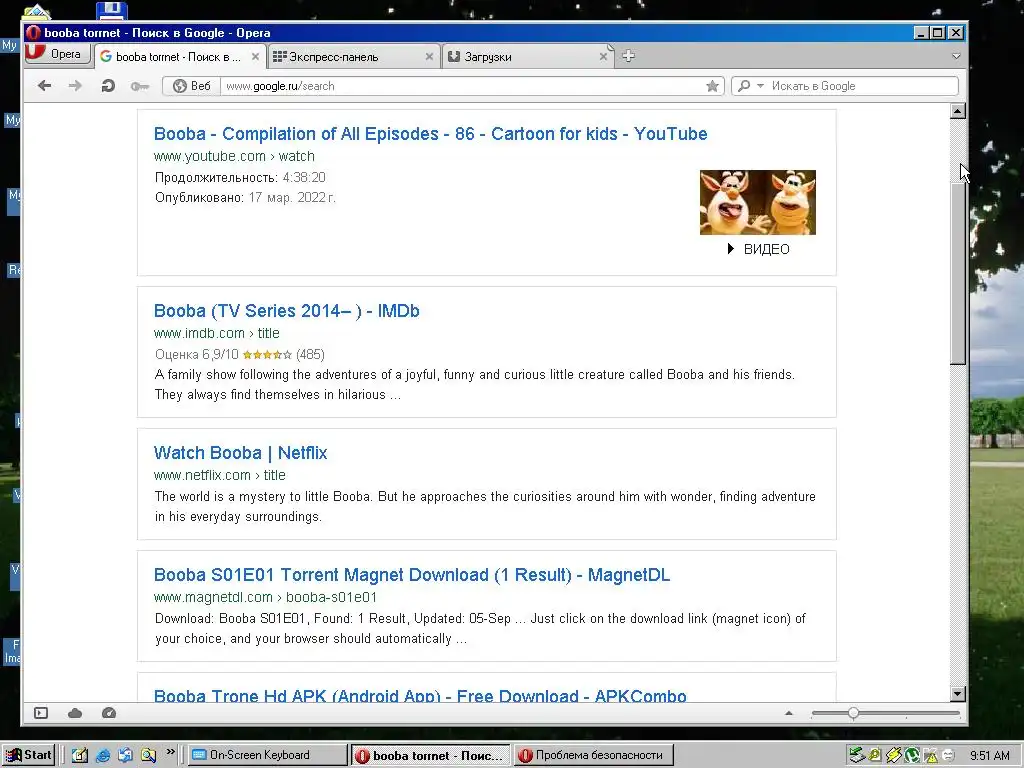Image resolution: width=1024 pixels, height=768 pixels.
Task: Click the first Quick Launch notepad icon
Action: (x=80, y=756)
